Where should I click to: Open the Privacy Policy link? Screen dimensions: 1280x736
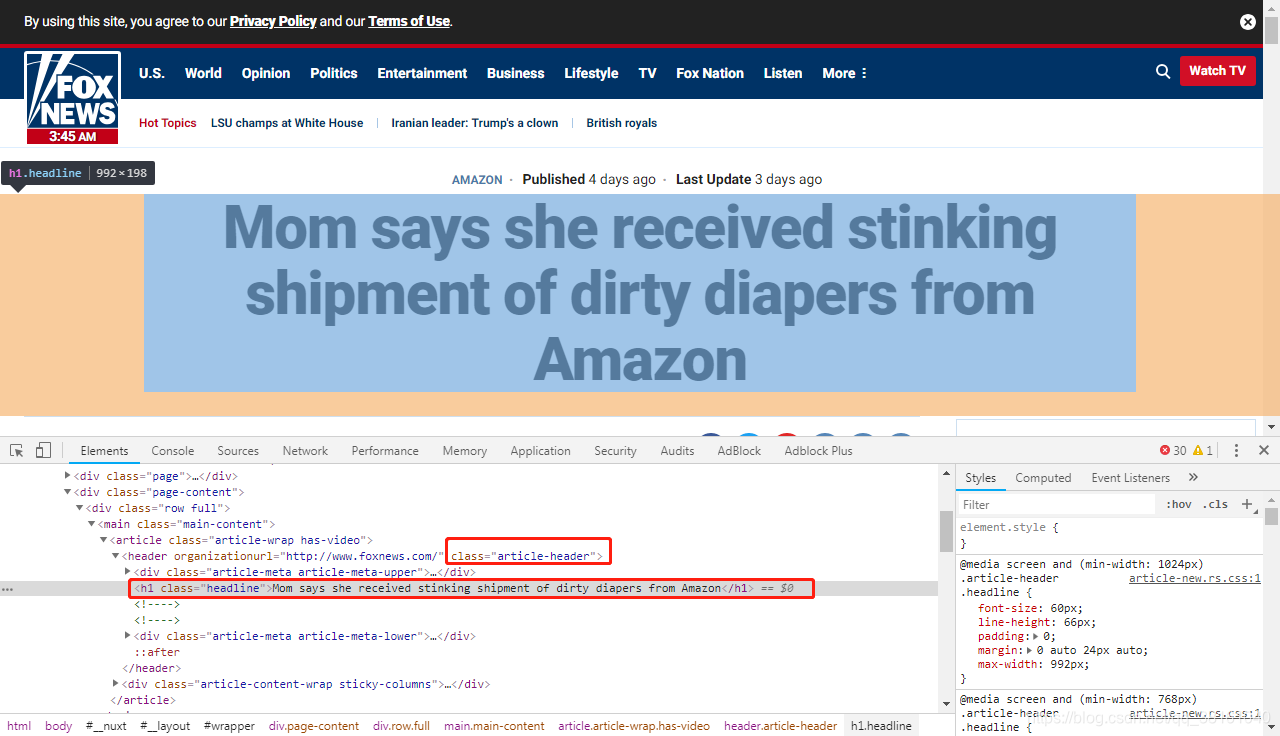pyautogui.click(x=273, y=21)
